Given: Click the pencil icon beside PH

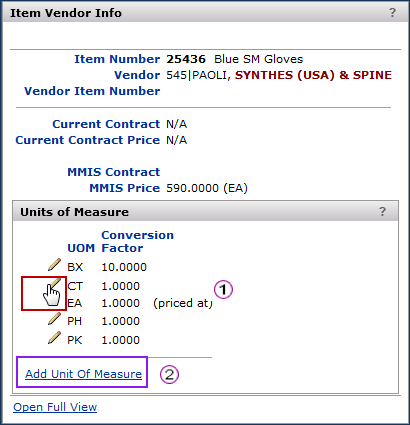Looking at the screenshot, I should click(54, 319).
